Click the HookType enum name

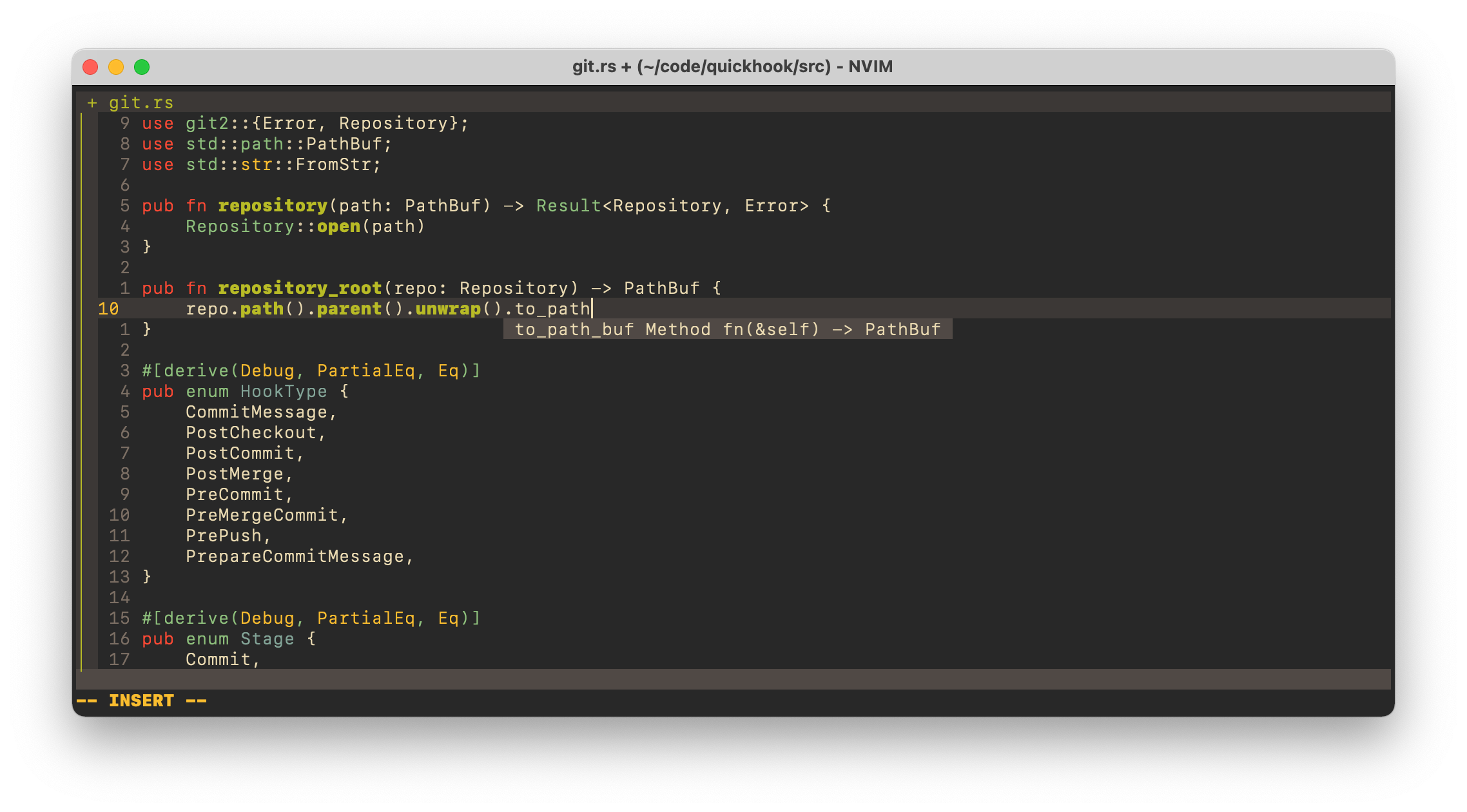pos(284,391)
